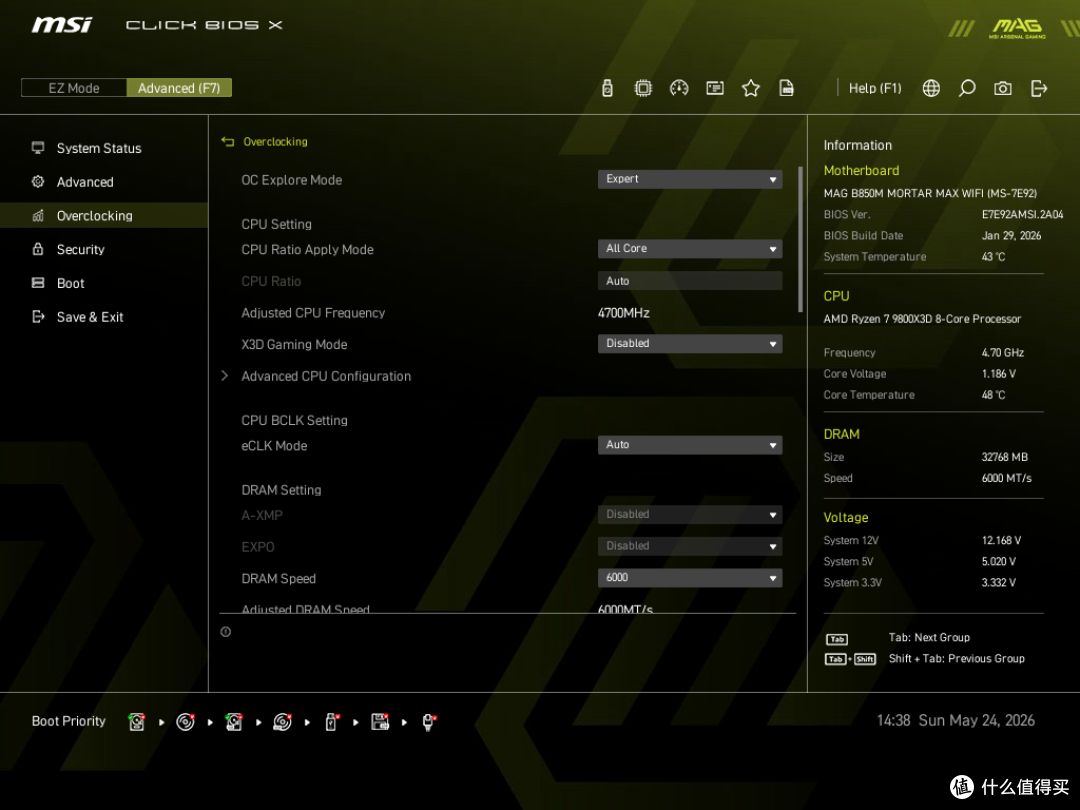
Task: Select first hard disk icon in Boot Priority
Action: (x=136, y=722)
